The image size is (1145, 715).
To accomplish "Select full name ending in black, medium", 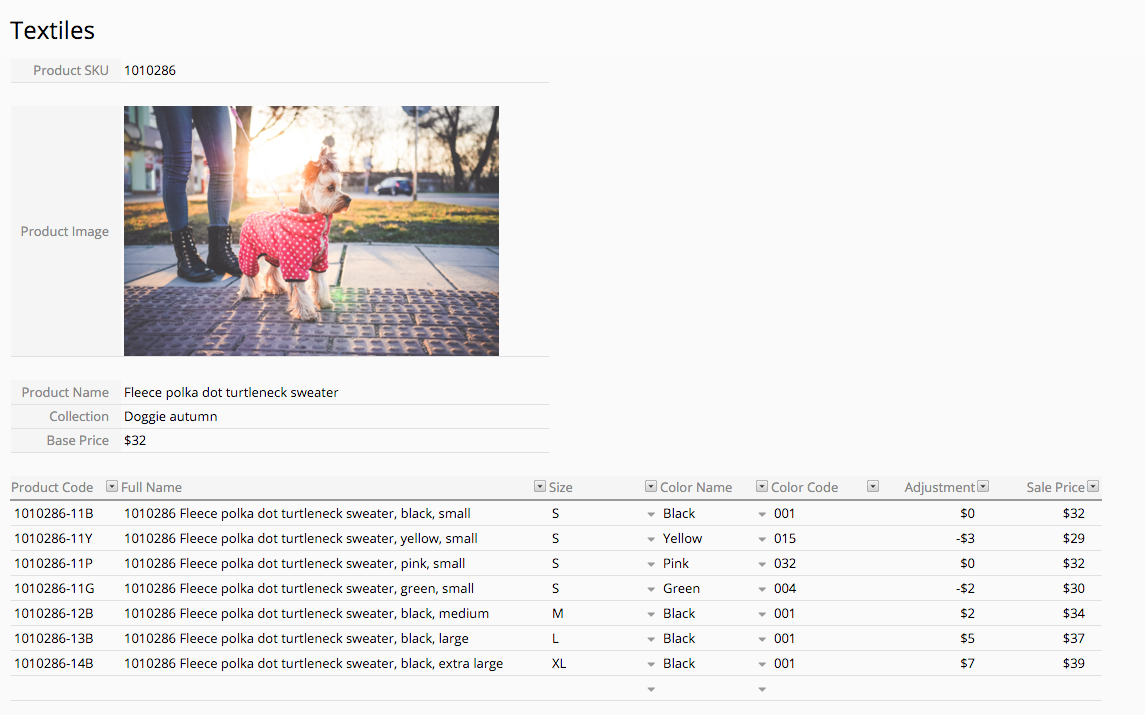I will click(x=307, y=613).
